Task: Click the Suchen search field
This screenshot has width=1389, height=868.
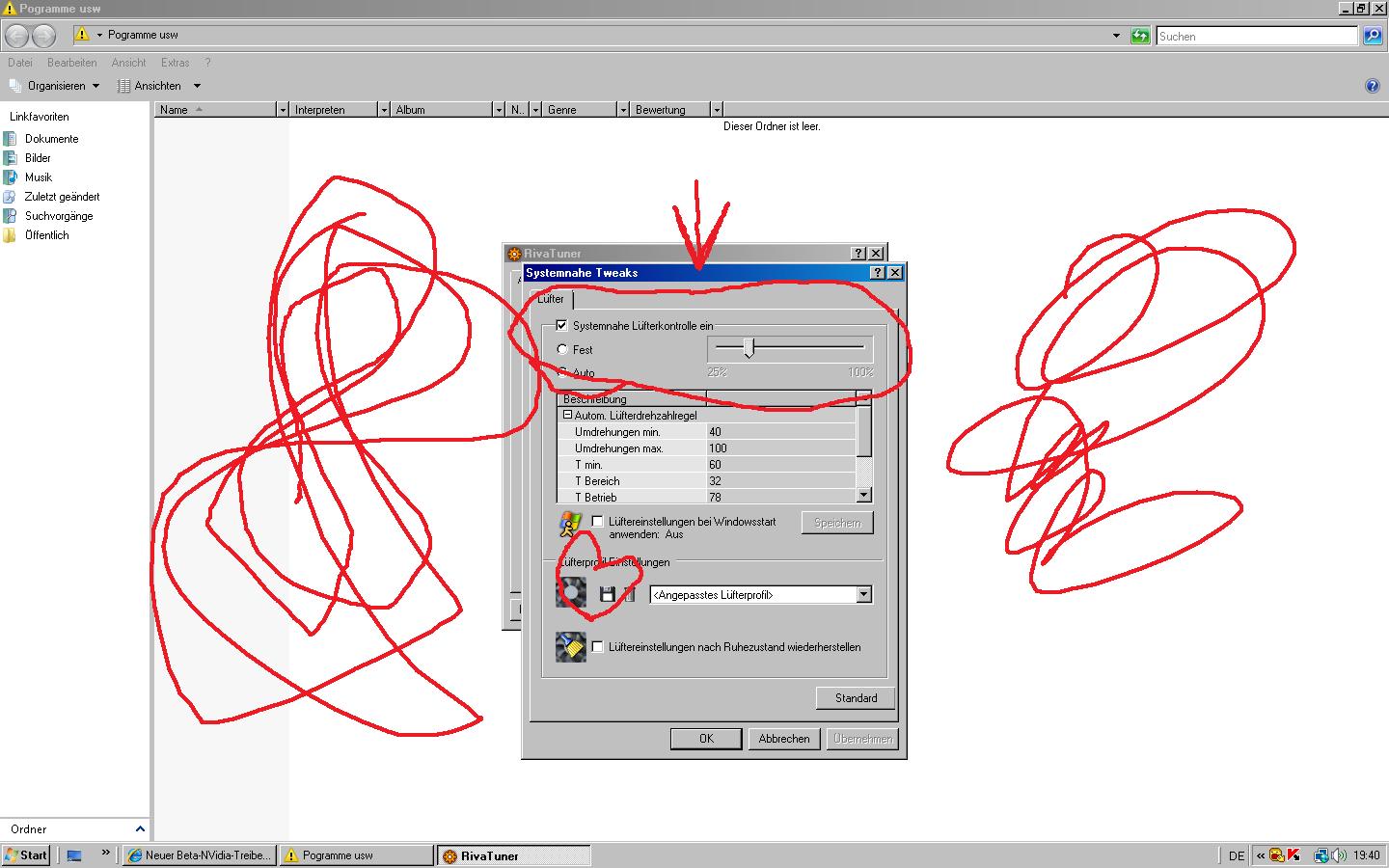Action: [x=1257, y=36]
